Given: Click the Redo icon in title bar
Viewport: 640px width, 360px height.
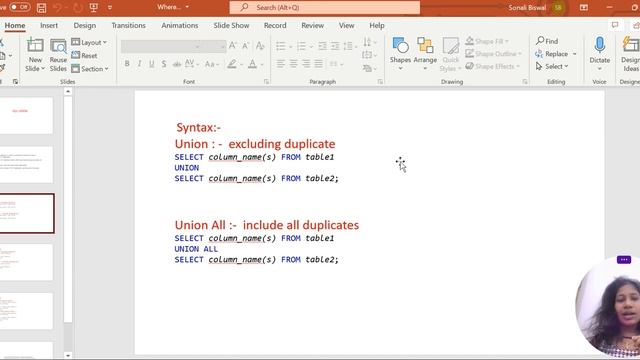Looking at the screenshot, I should [78, 7].
